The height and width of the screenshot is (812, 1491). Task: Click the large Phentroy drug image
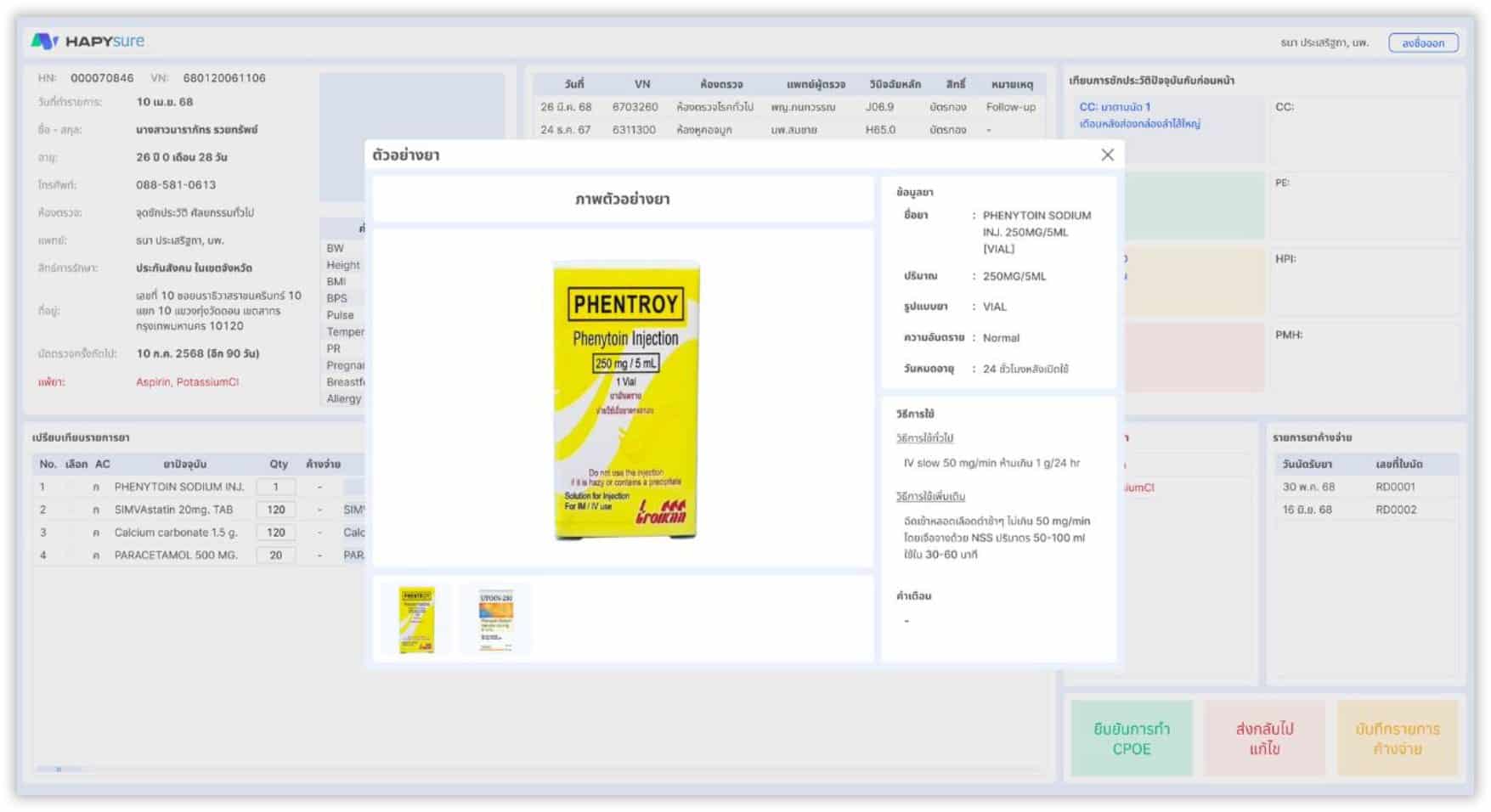(x=625, y=399)
